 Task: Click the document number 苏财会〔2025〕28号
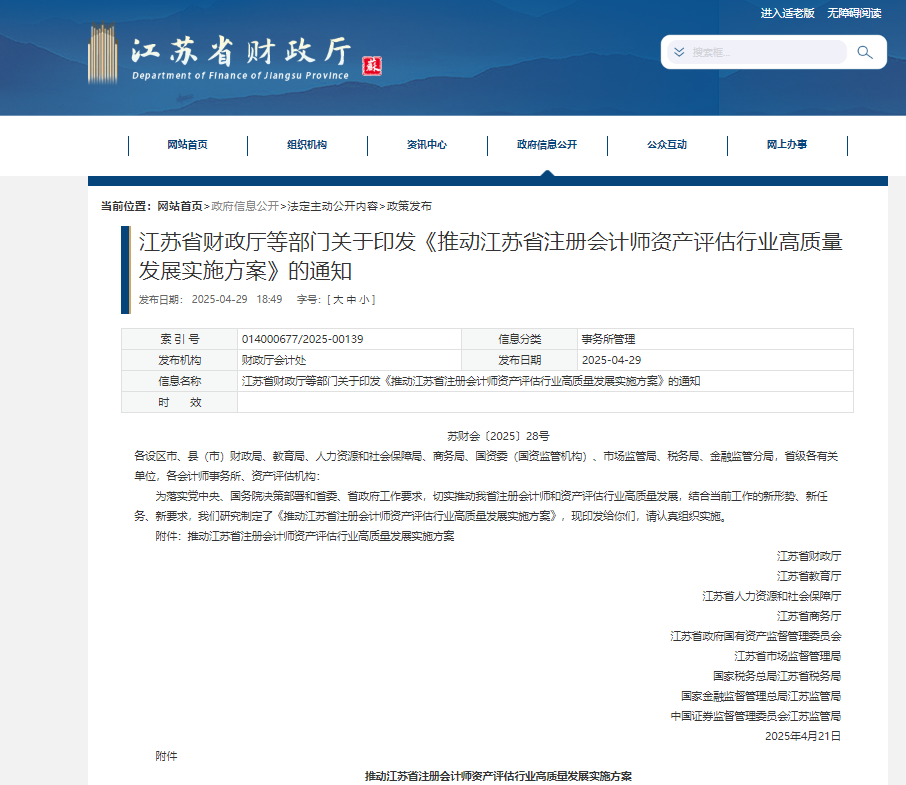[498, 436]
